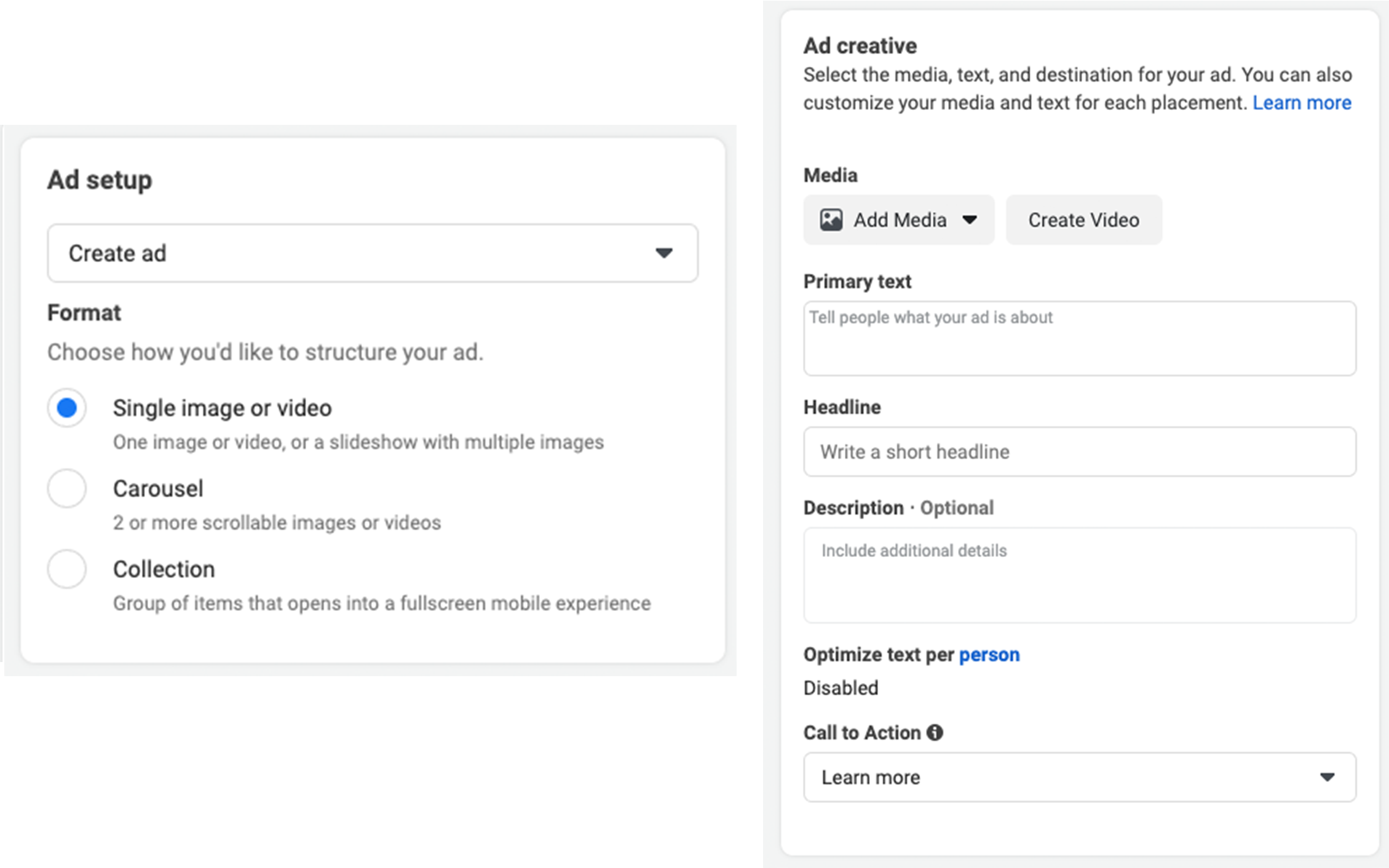Click the Add Media dropdown arrow
Screen dimensions: 1389x868
(970, 219)
